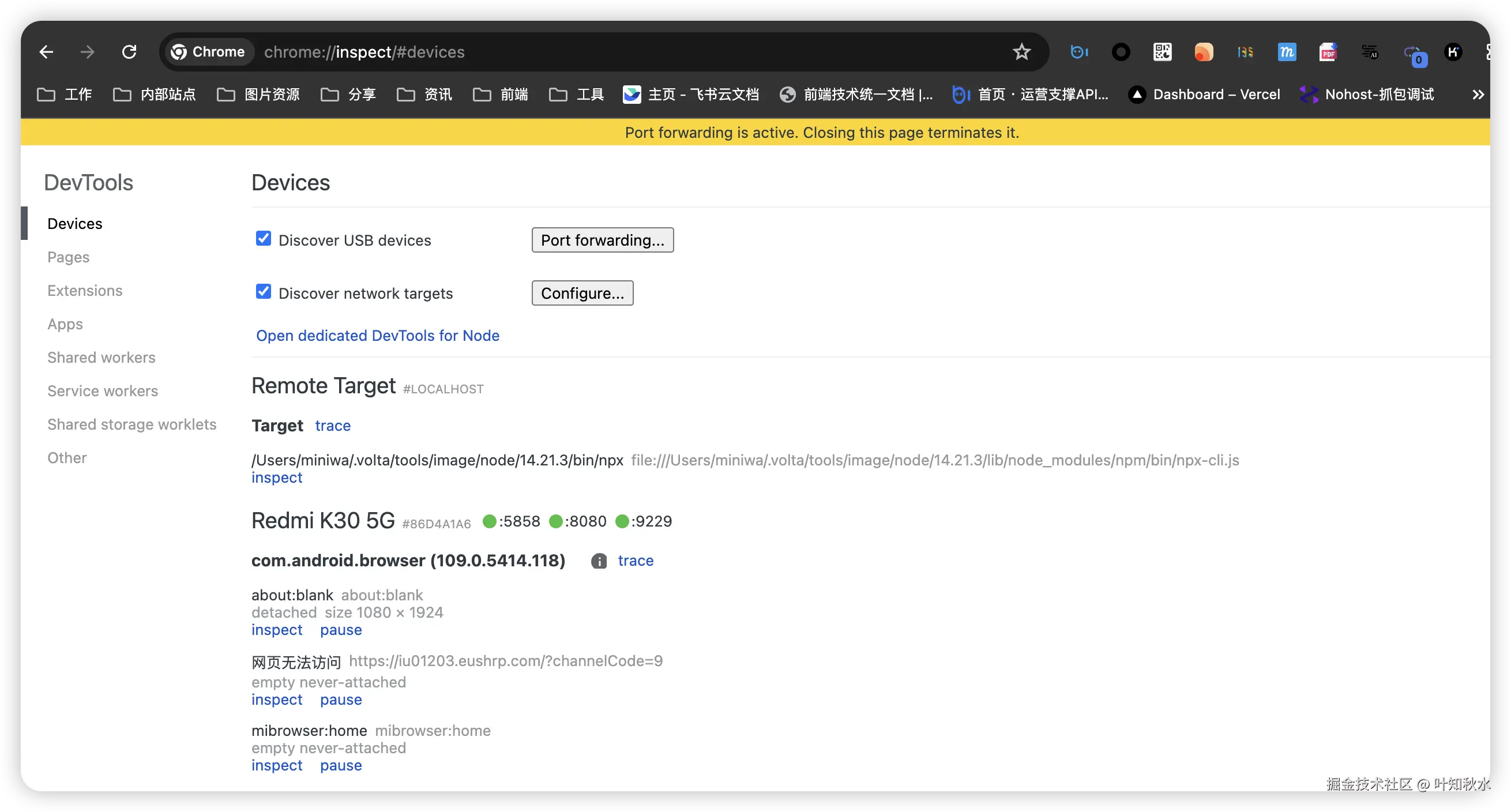The height and width of the screenshot is (812, 1511).
Task: Toggle Discover network targets checkbox
Action: click(x=264, y=292)
